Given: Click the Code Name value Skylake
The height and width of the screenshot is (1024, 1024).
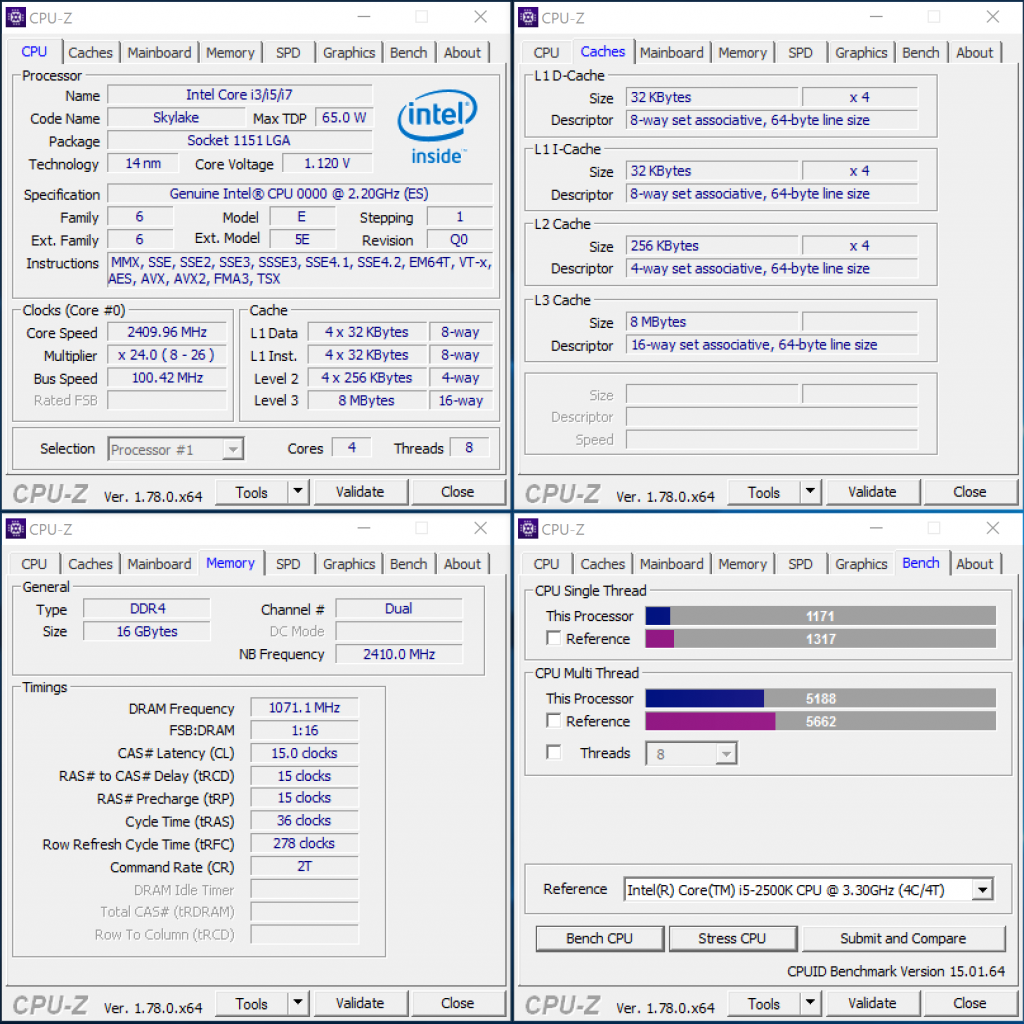Looking at the screenshot, I should 176,118.
